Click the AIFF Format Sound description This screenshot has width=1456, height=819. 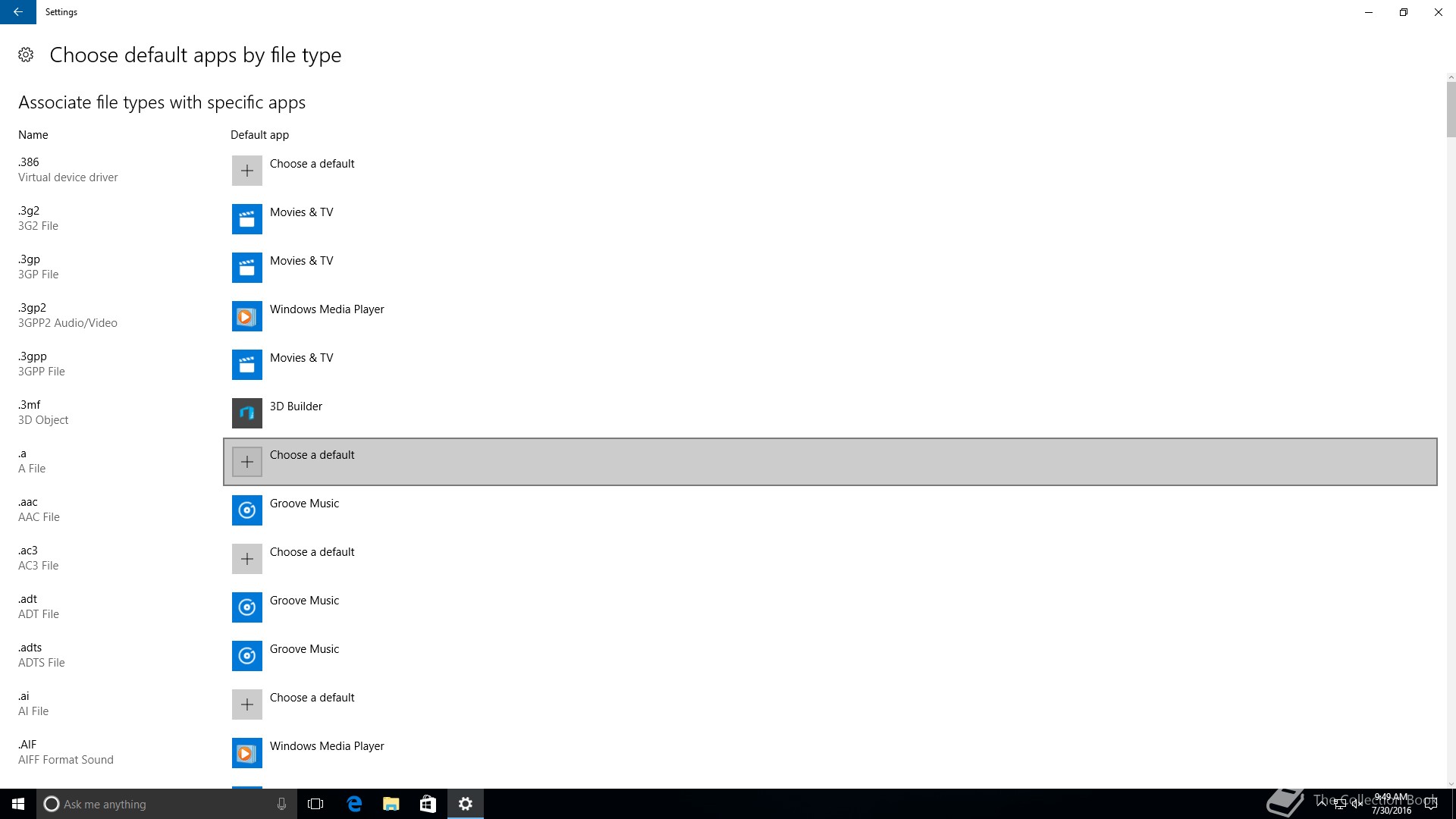[x=66, y=760]
